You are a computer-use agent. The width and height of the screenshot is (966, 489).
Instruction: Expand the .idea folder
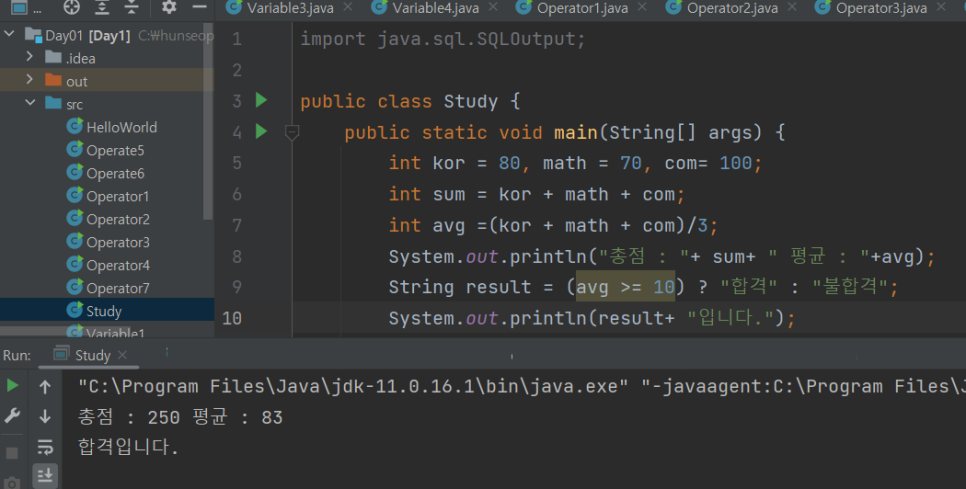[29, 57]
